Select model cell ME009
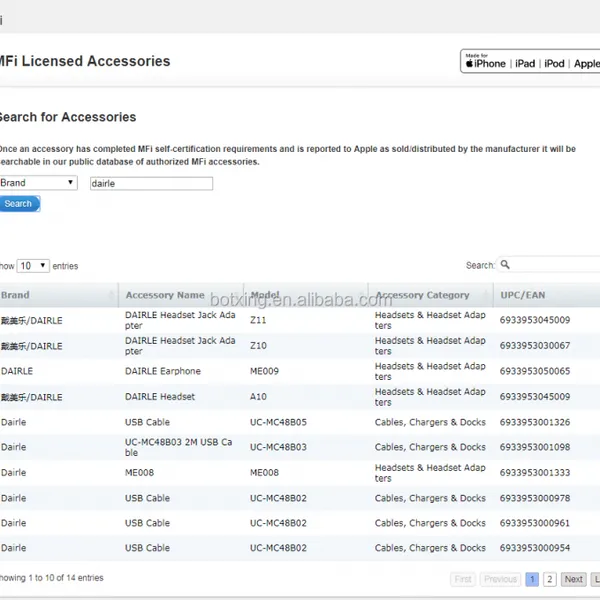Screen dimensions: 600x600 point(264,371)
